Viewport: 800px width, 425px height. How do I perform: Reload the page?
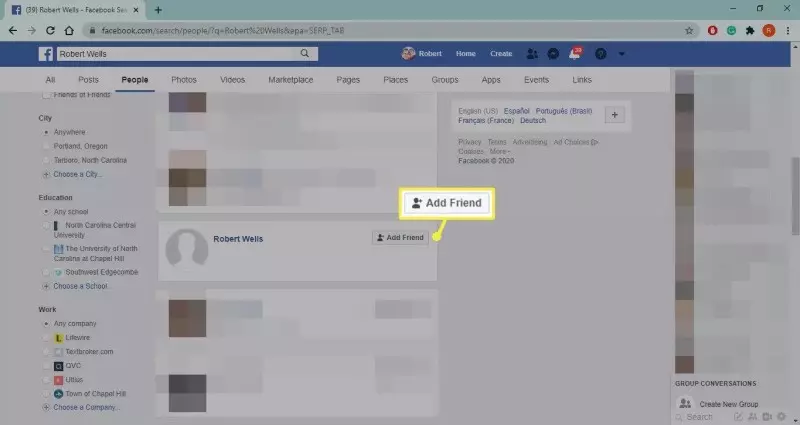click(50, 31)
